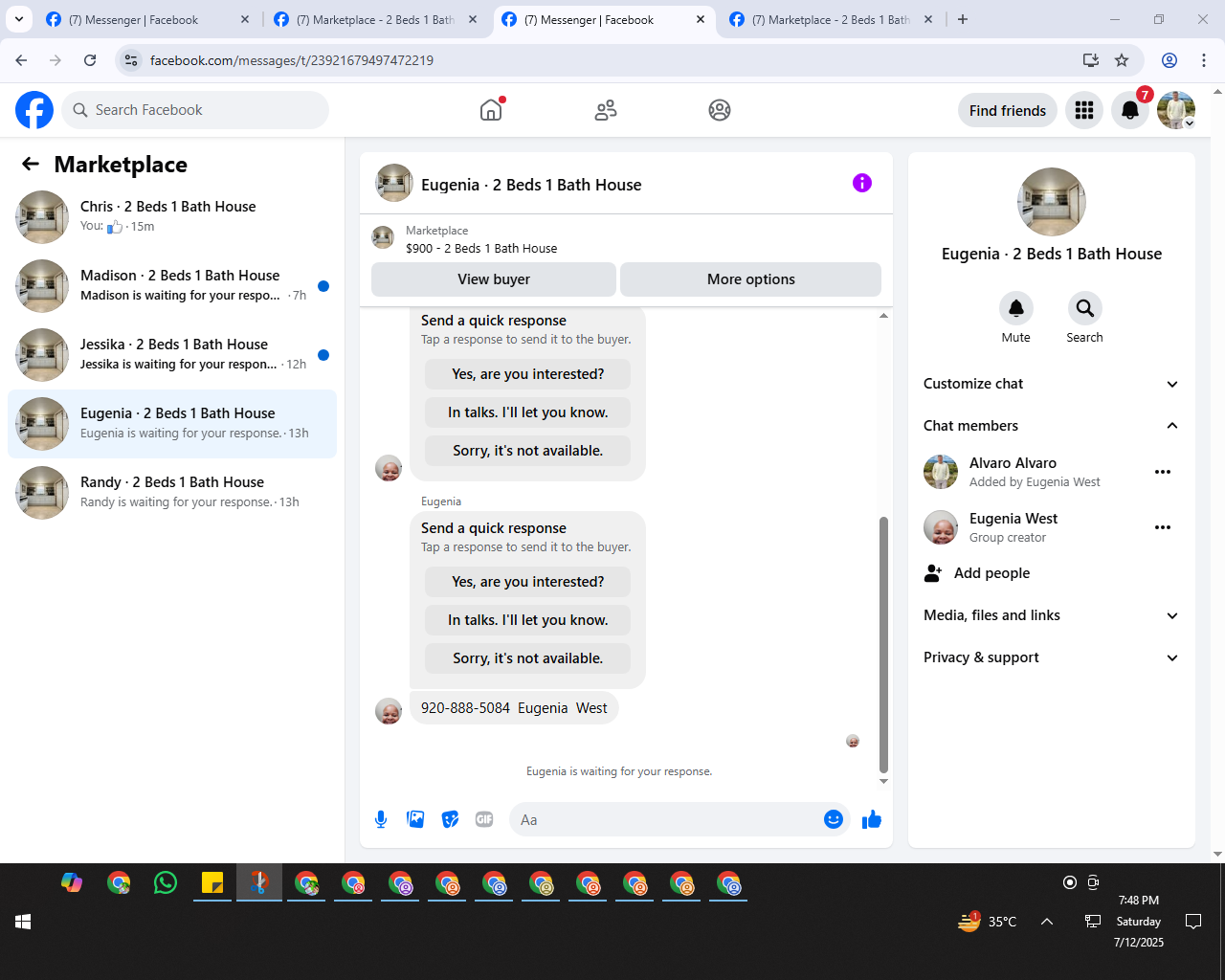Open Jessika · 2 Beds 1 Bath House chat

tap(172, 355)
